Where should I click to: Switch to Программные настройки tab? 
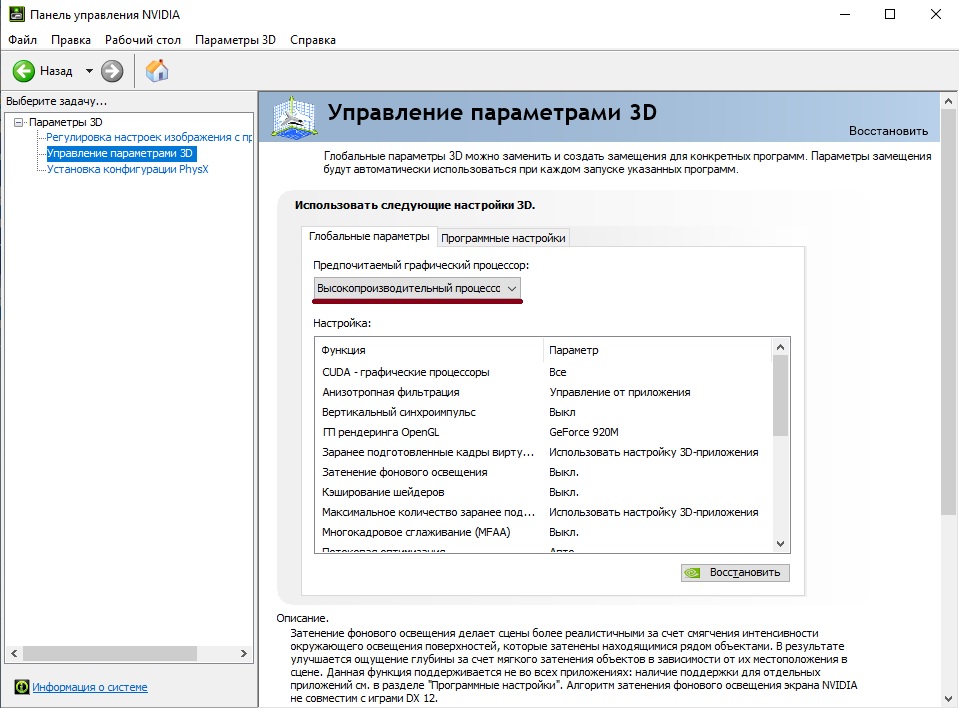[503, 238]
